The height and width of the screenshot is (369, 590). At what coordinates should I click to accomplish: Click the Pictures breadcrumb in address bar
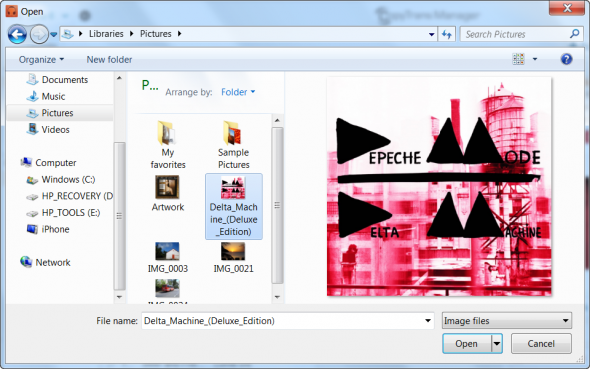pyautogui.click(x=156, y=34)
